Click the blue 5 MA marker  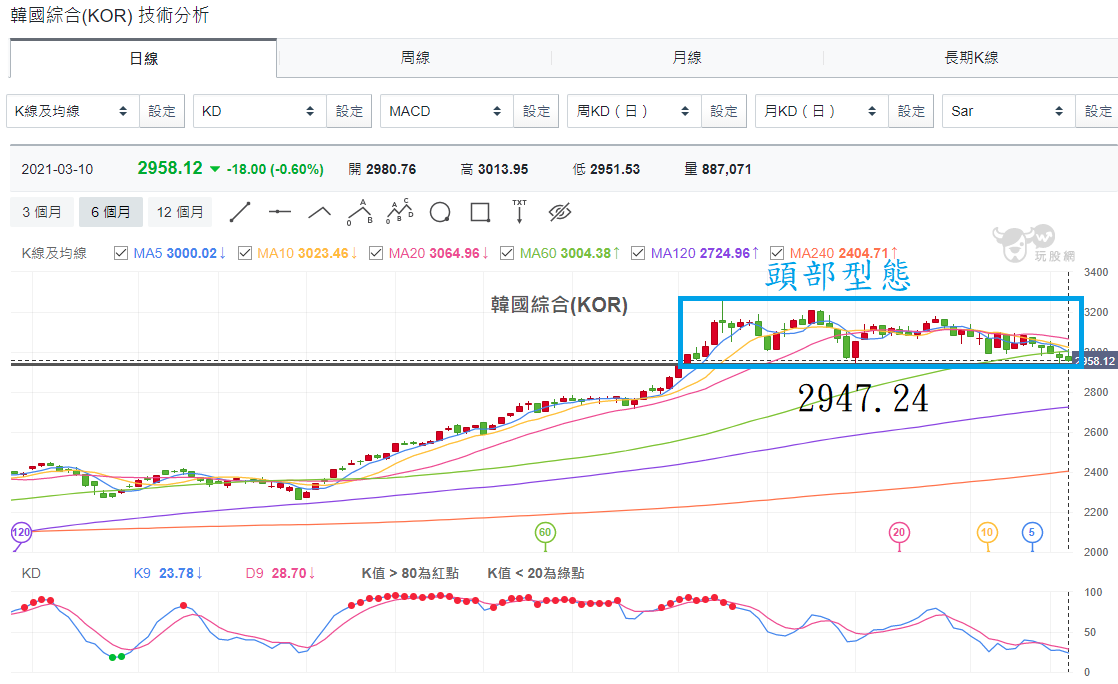click(x=1032, y=532)
